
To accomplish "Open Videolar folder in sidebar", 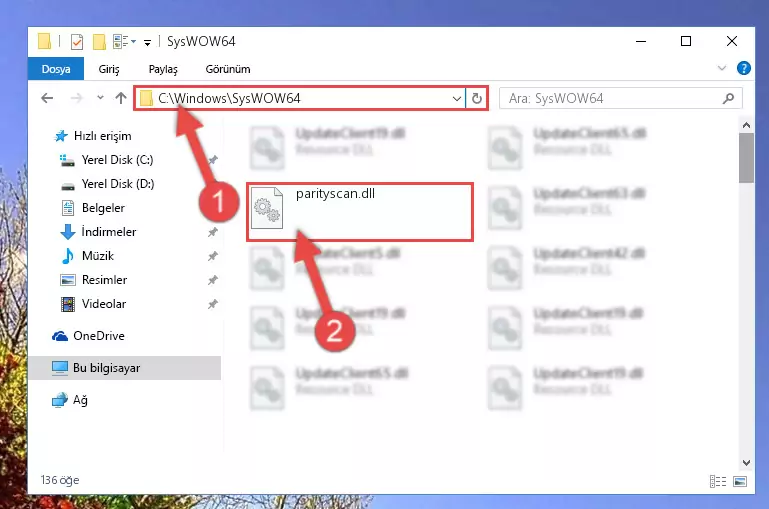I will point(103,304).
